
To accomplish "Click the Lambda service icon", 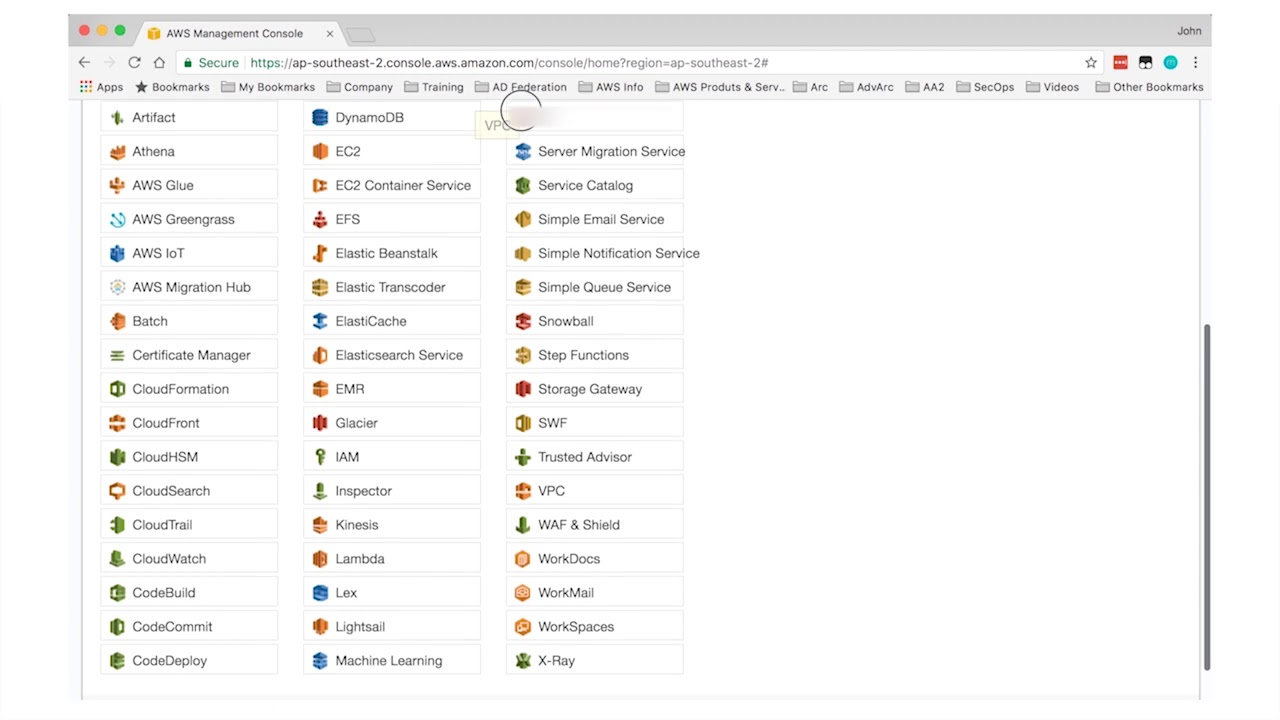I will (320, 559).
